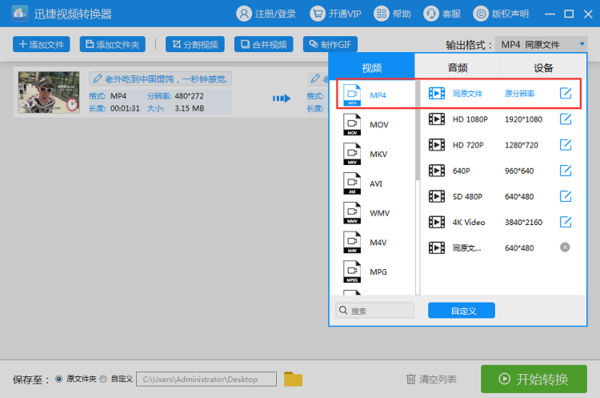Select the MKV format icon

coord(352,154)
